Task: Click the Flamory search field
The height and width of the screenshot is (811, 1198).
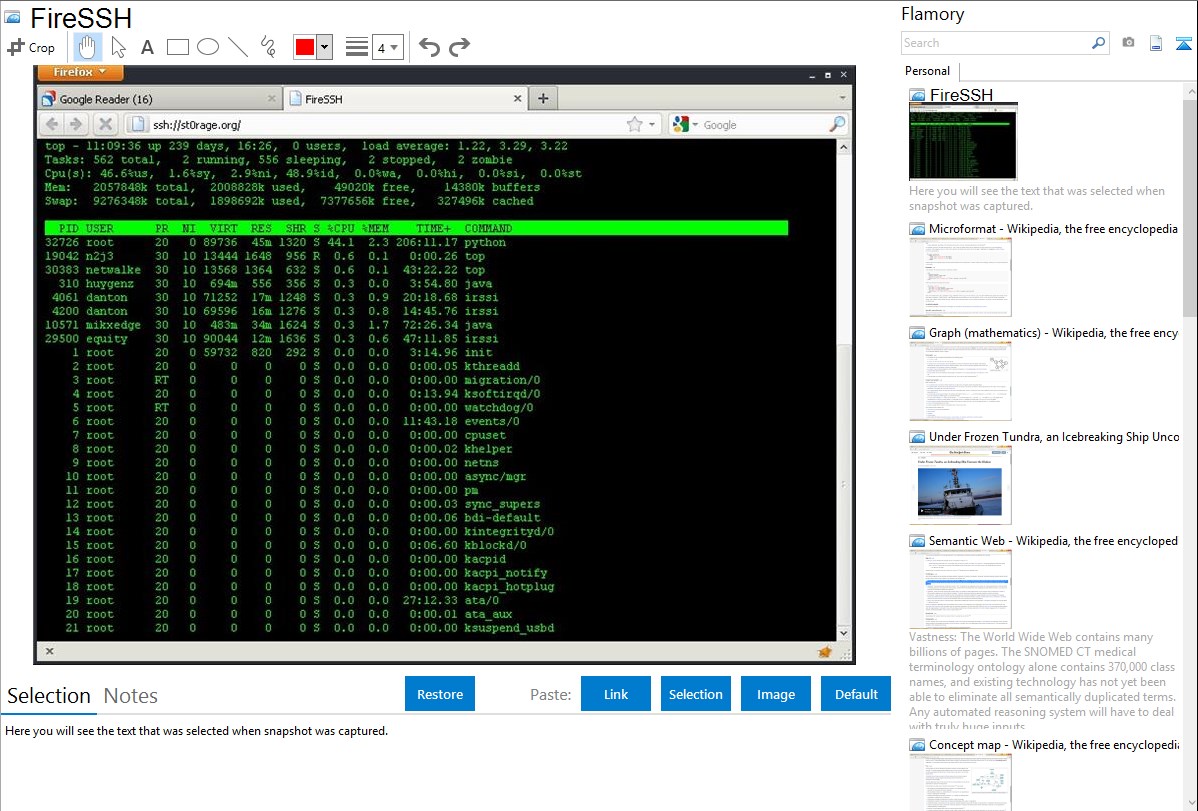Action: click(996, 43)
